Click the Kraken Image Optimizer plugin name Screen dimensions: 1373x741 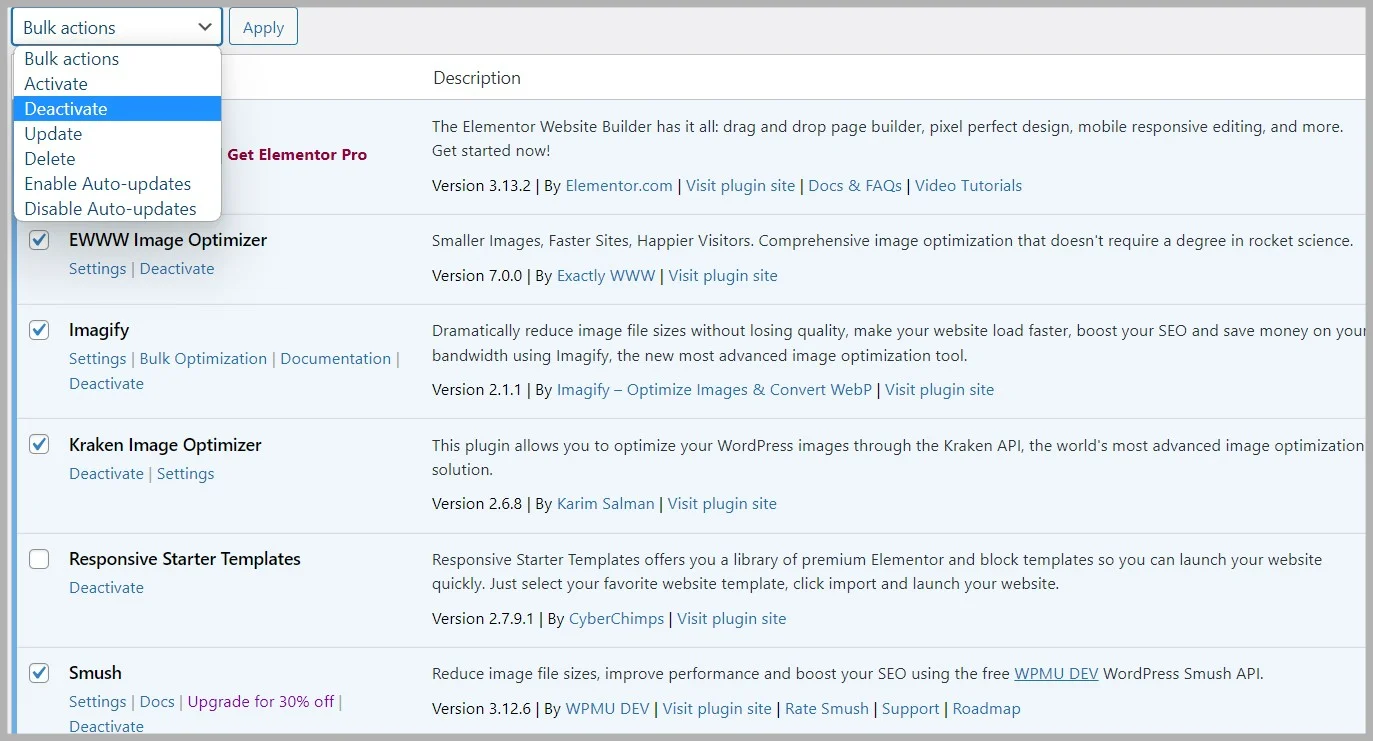165,445
